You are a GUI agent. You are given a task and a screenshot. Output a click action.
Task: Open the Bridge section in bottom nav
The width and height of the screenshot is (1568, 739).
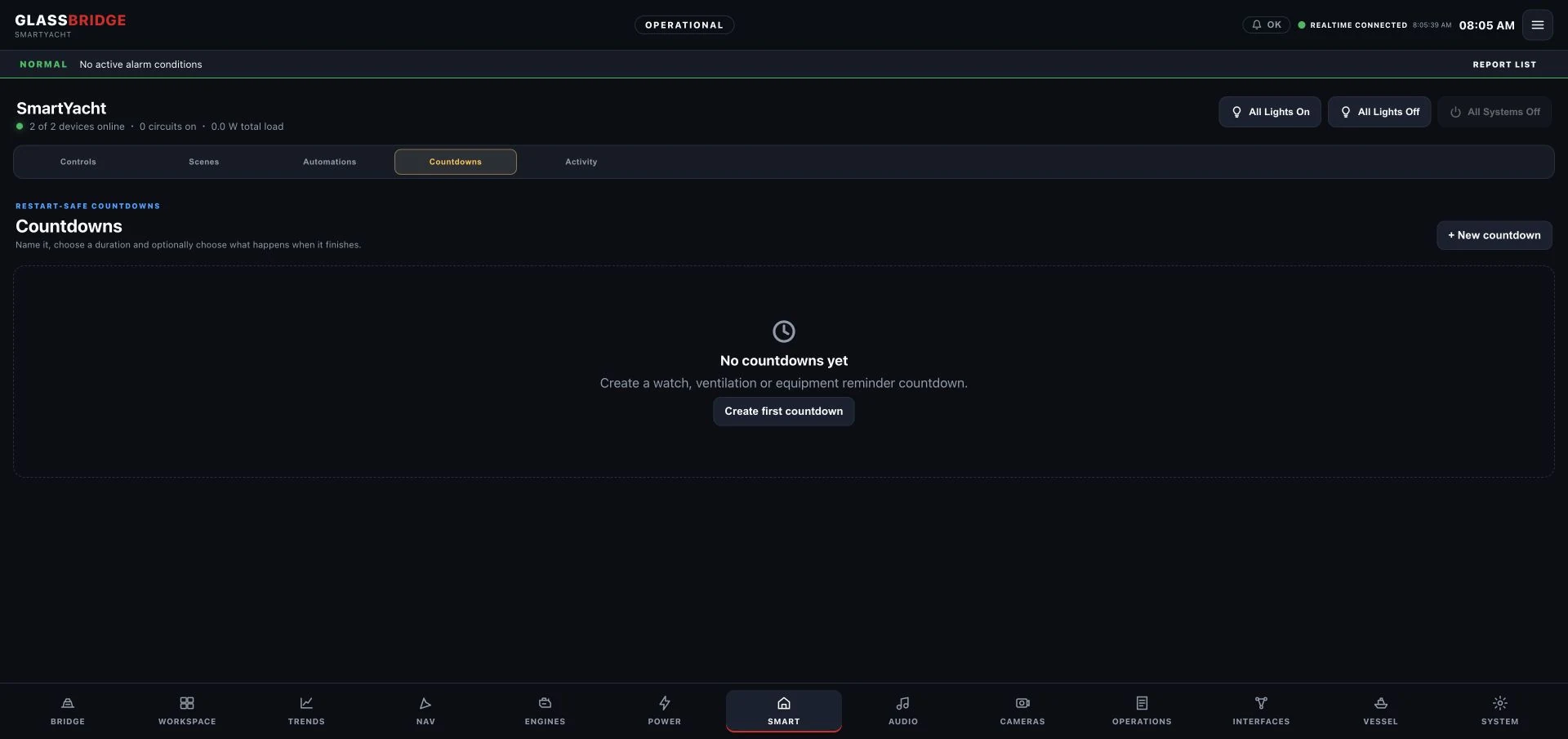point(68,710)
